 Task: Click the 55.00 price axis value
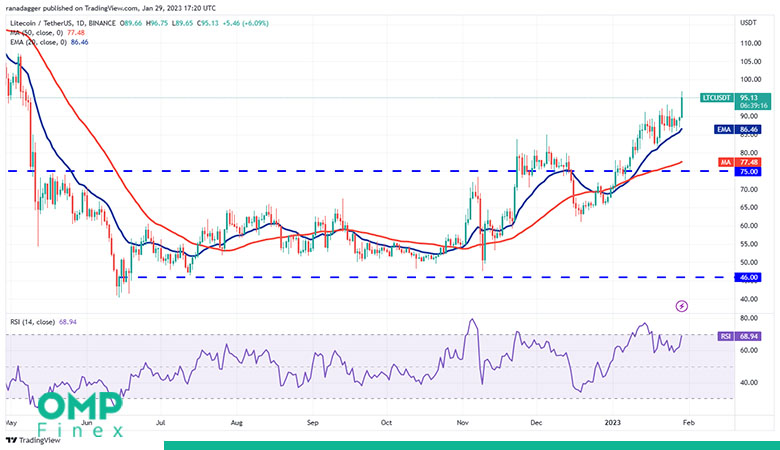click(x=750, y=244)
